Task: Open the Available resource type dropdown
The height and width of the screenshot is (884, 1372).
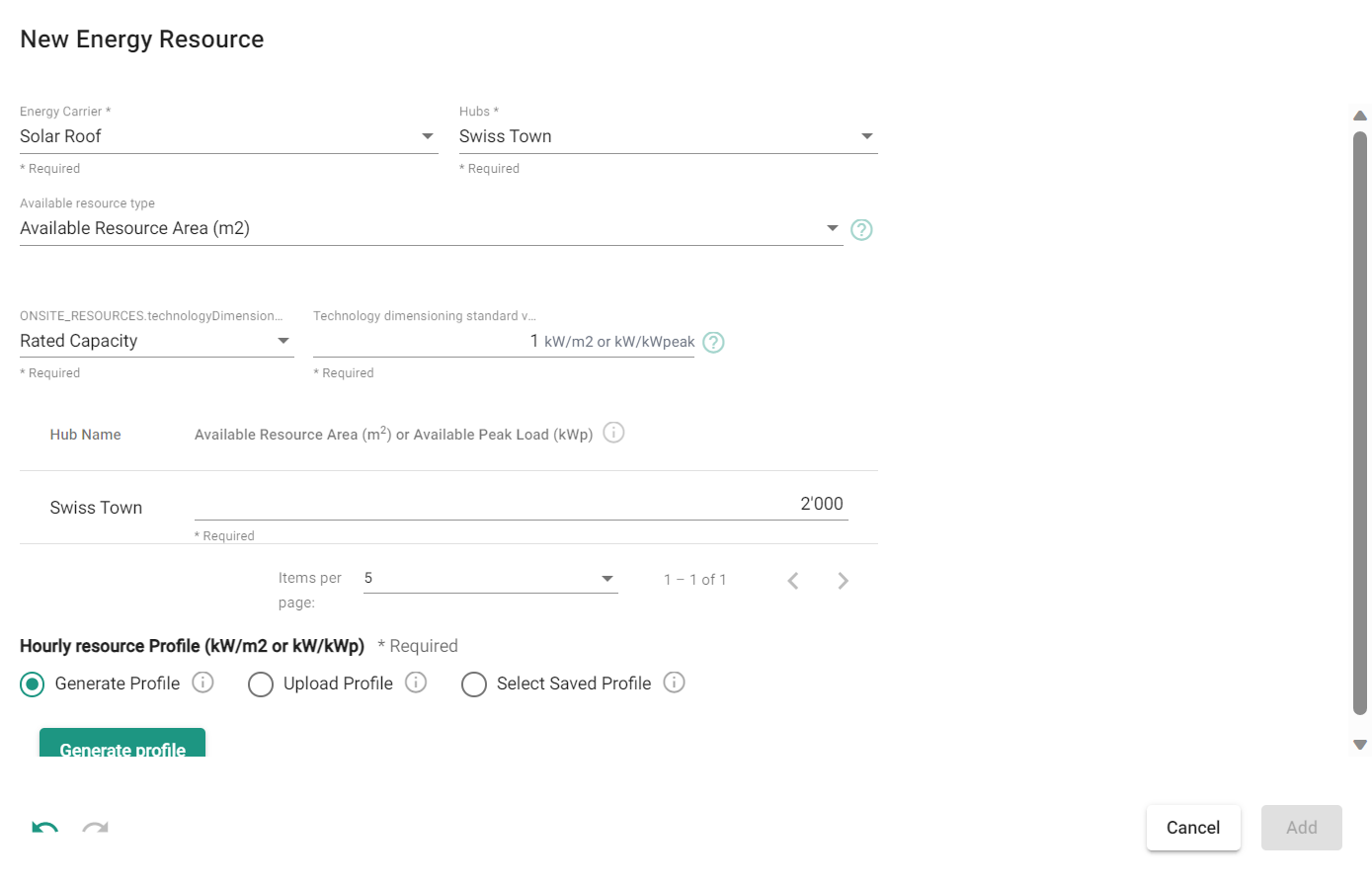Action: tap(431, 228)
